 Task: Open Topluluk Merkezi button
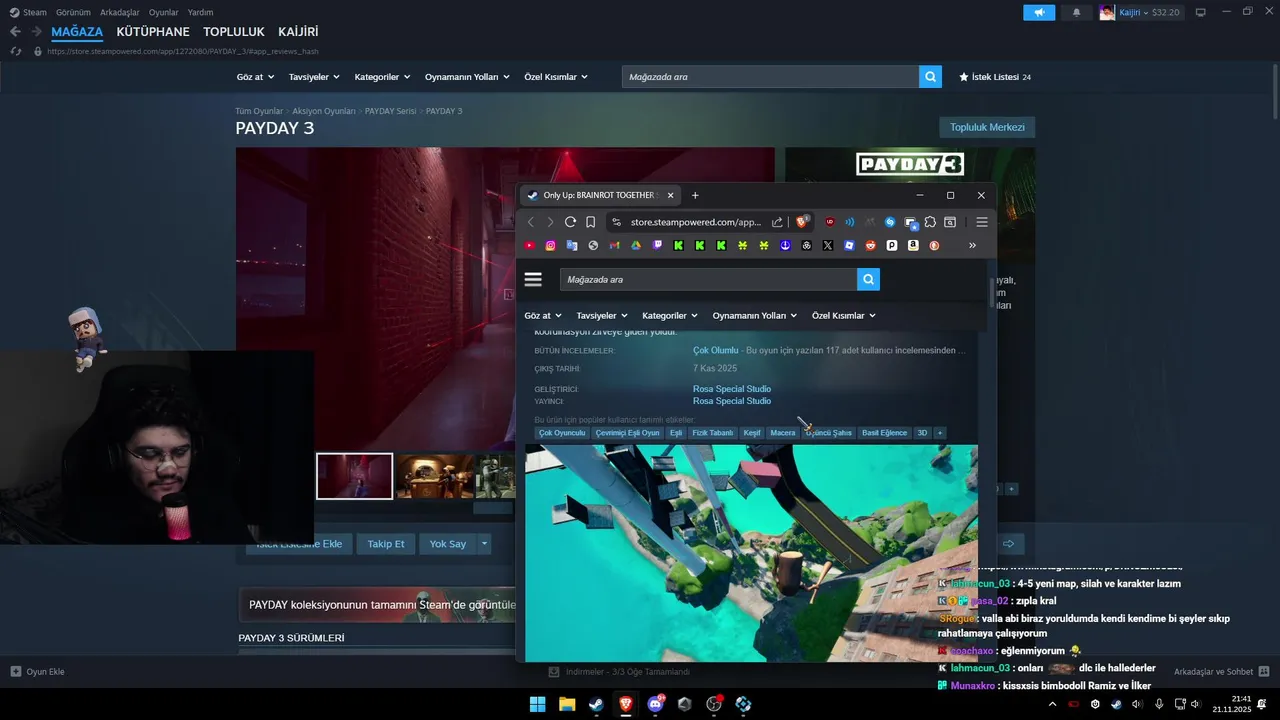click(987, 127)
